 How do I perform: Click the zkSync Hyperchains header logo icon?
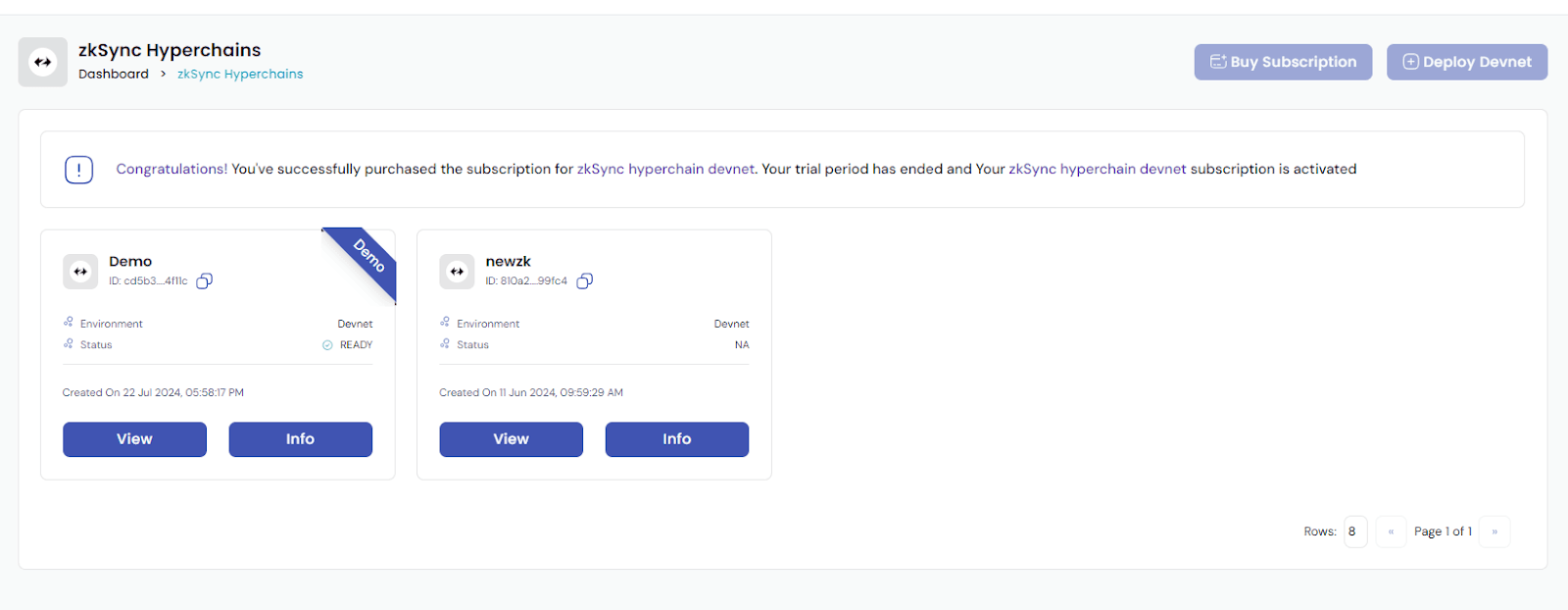point(43,62)
